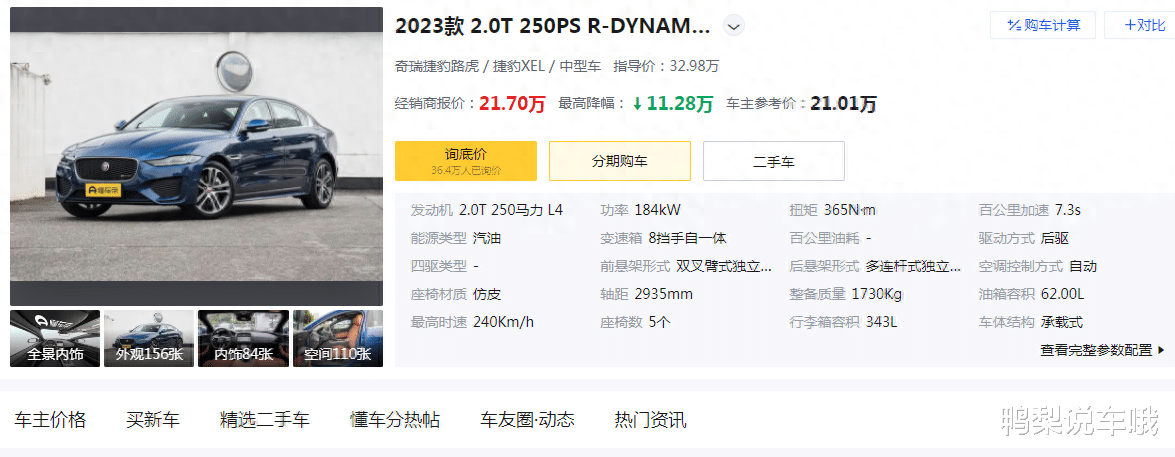Click the top speed value 240Km/h
Viewport: 1175px width, 457px height.
coord(504,322)
